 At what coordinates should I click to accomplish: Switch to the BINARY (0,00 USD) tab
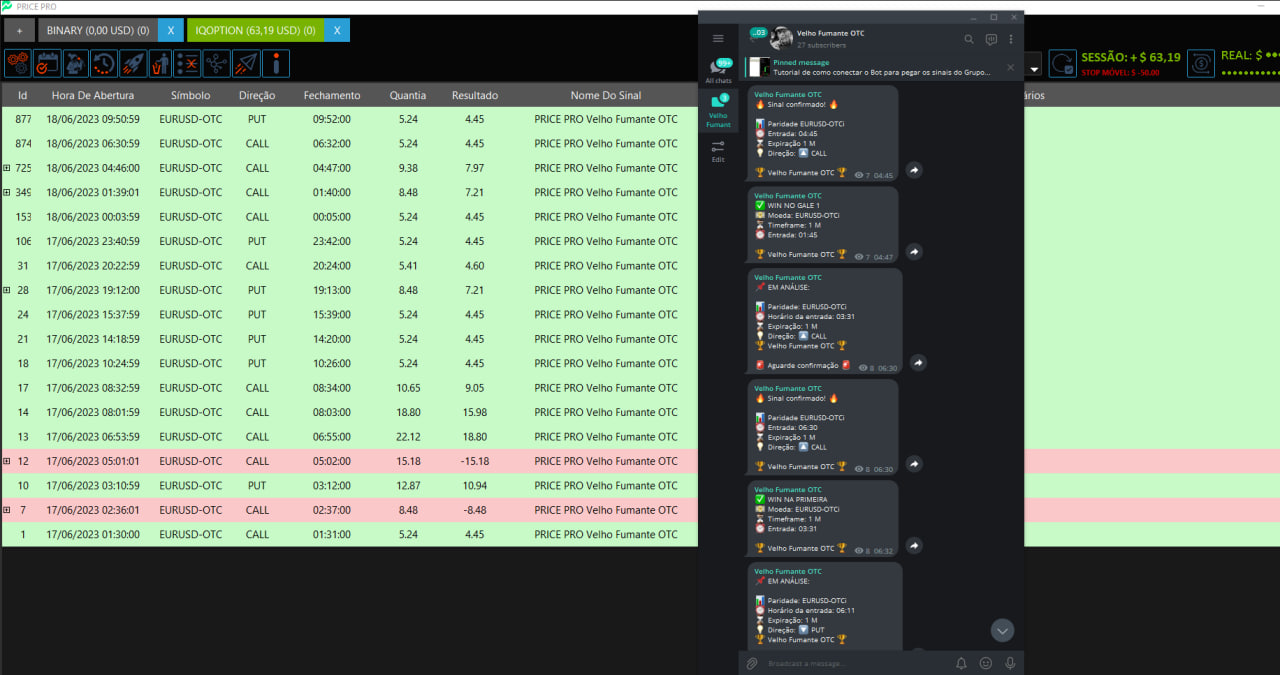click(98, 31)
